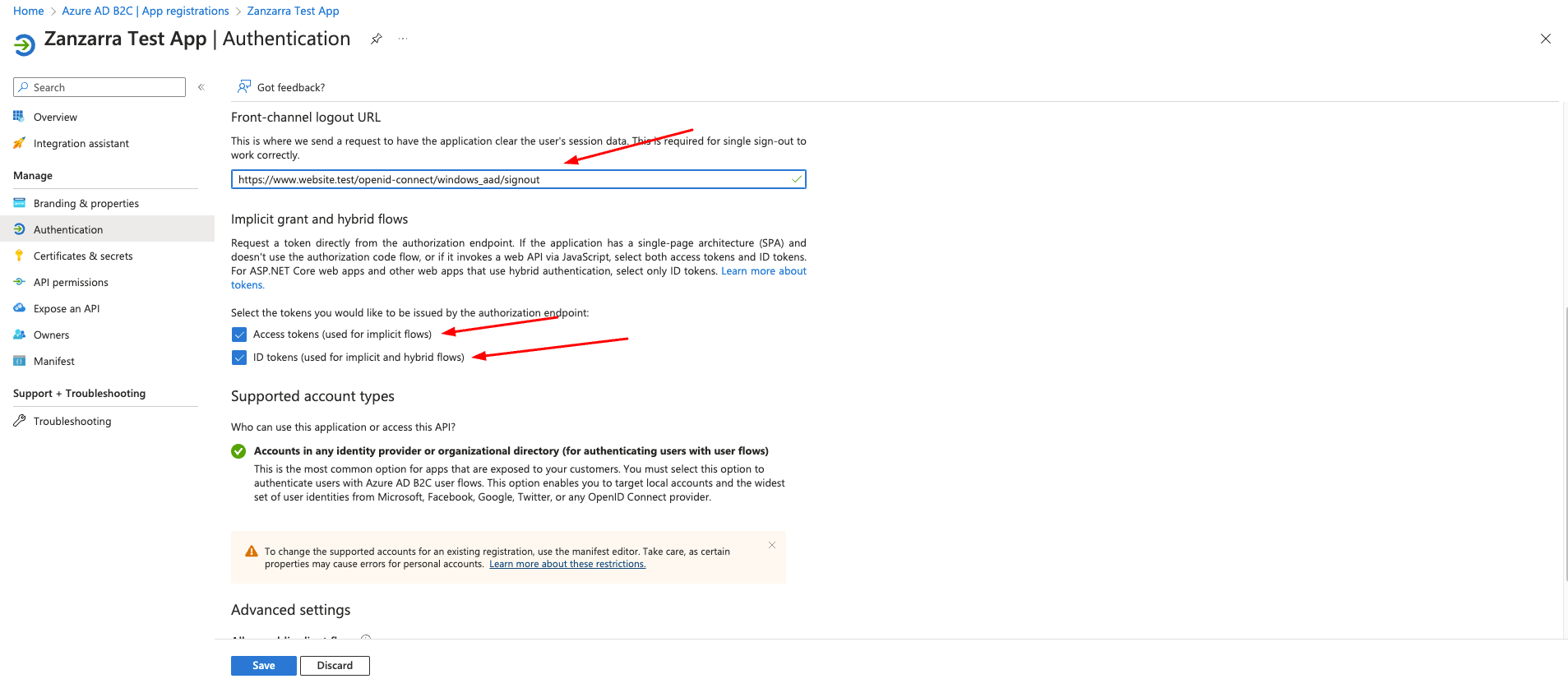This screenshot has height=688, width=1568.
Task: Click the Integration assistant rocket icon
Action: point(19,143)
